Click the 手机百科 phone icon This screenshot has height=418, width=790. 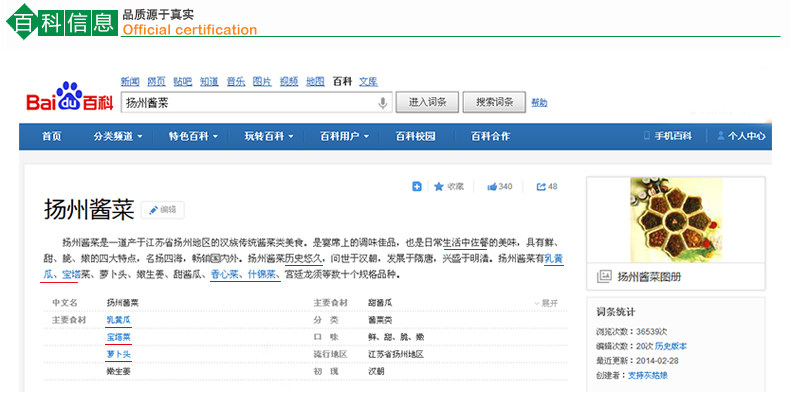(x=646, y=136)
